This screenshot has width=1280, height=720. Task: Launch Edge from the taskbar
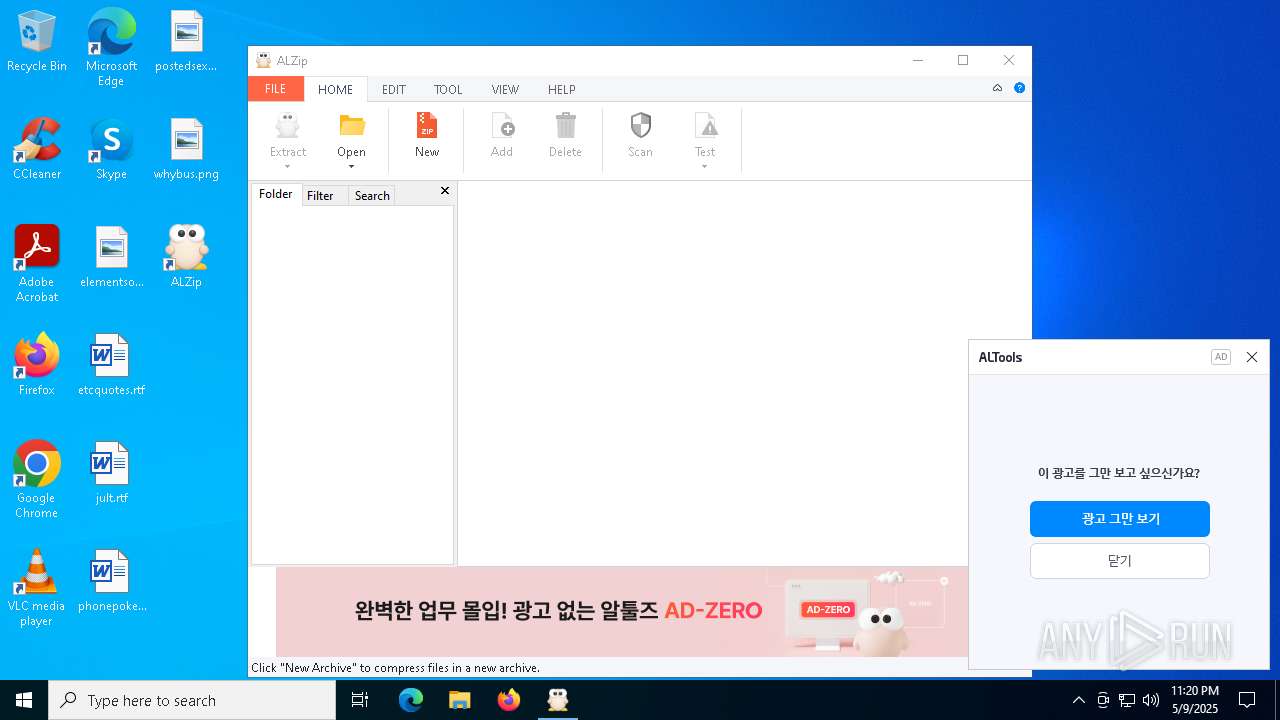[x=411, y=700]
